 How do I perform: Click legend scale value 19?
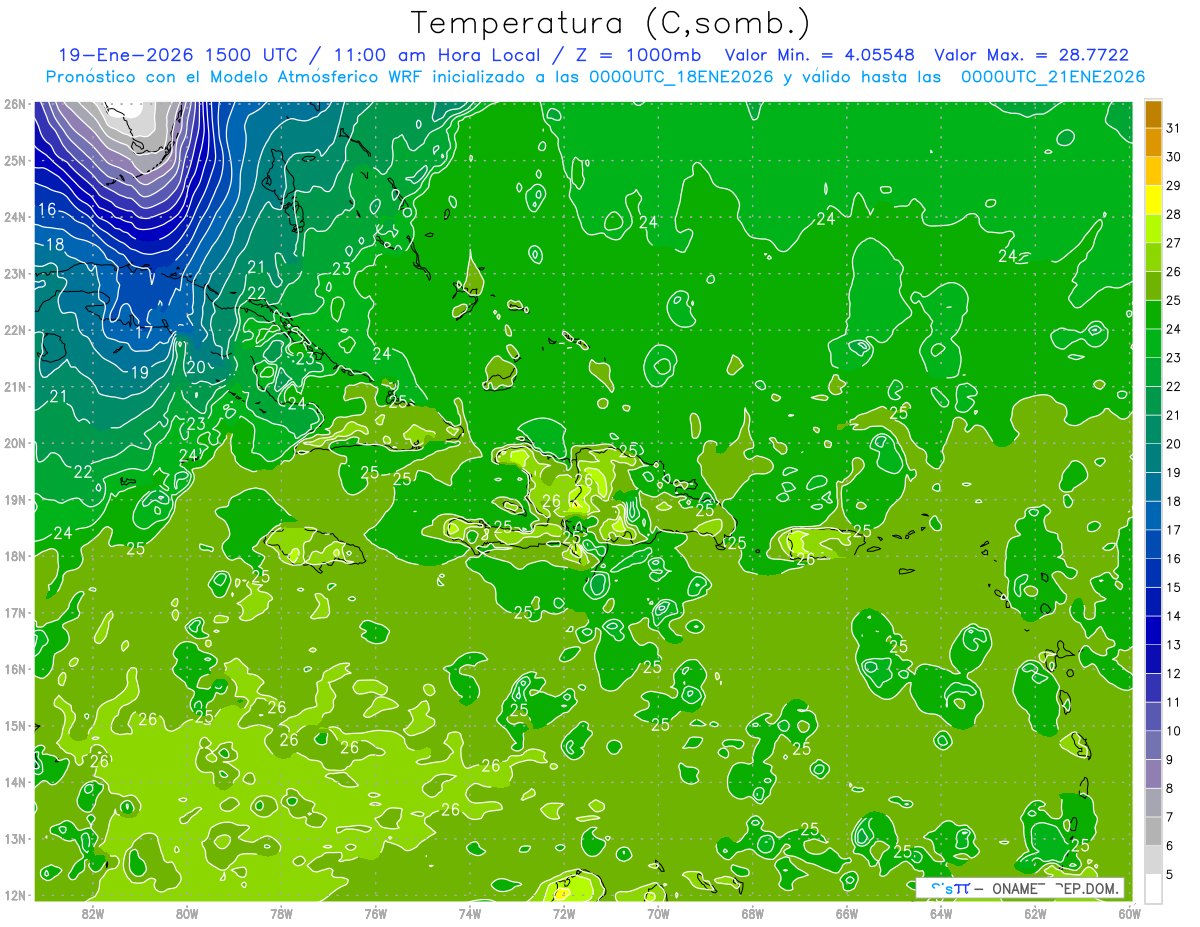point(1173,472)
